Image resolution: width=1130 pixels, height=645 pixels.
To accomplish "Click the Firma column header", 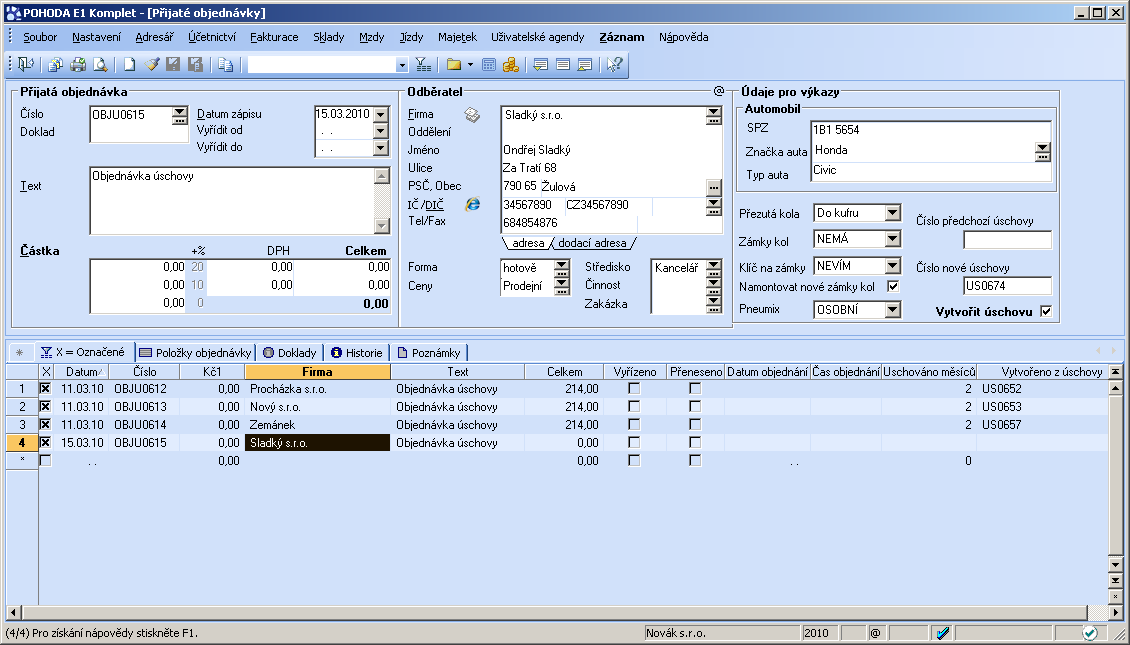I will (318, 372).
